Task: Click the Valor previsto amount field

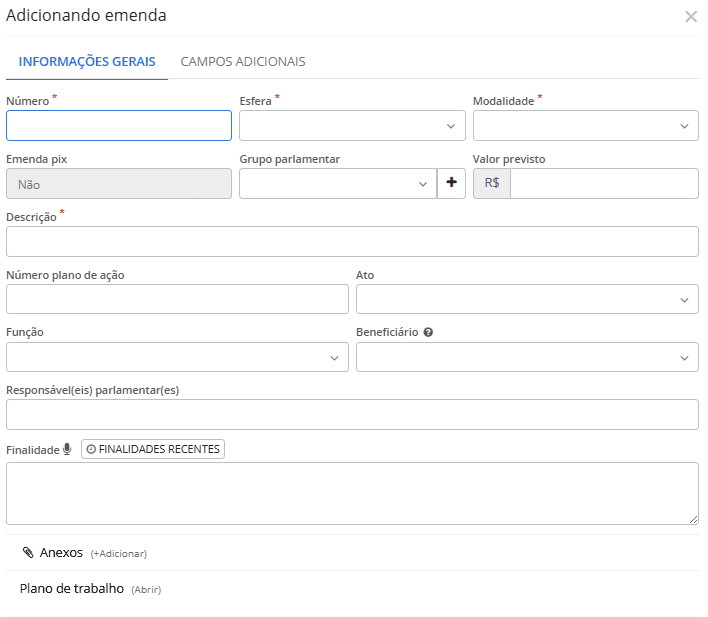Action: pos(603,184)
